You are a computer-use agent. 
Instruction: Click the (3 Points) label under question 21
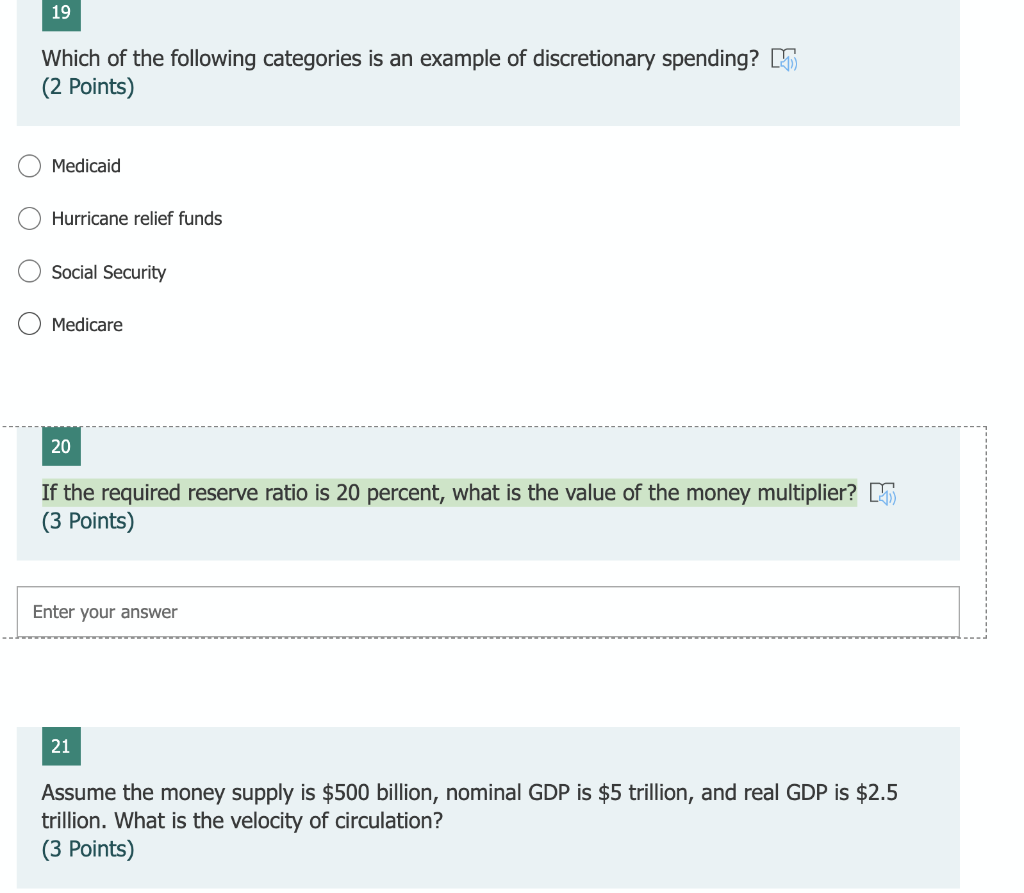(x=88, y=848)
